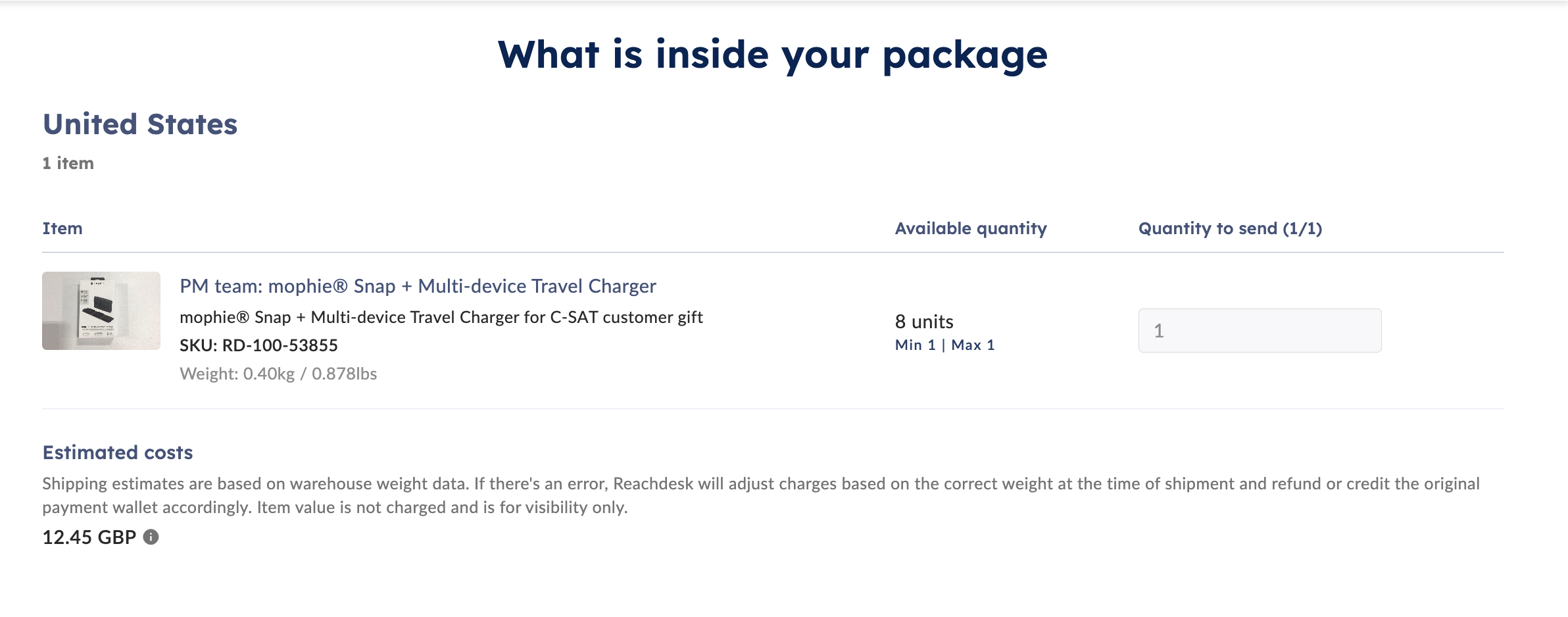
Task: Click the 'Item value is not charged' note
Action: [442, 508]
